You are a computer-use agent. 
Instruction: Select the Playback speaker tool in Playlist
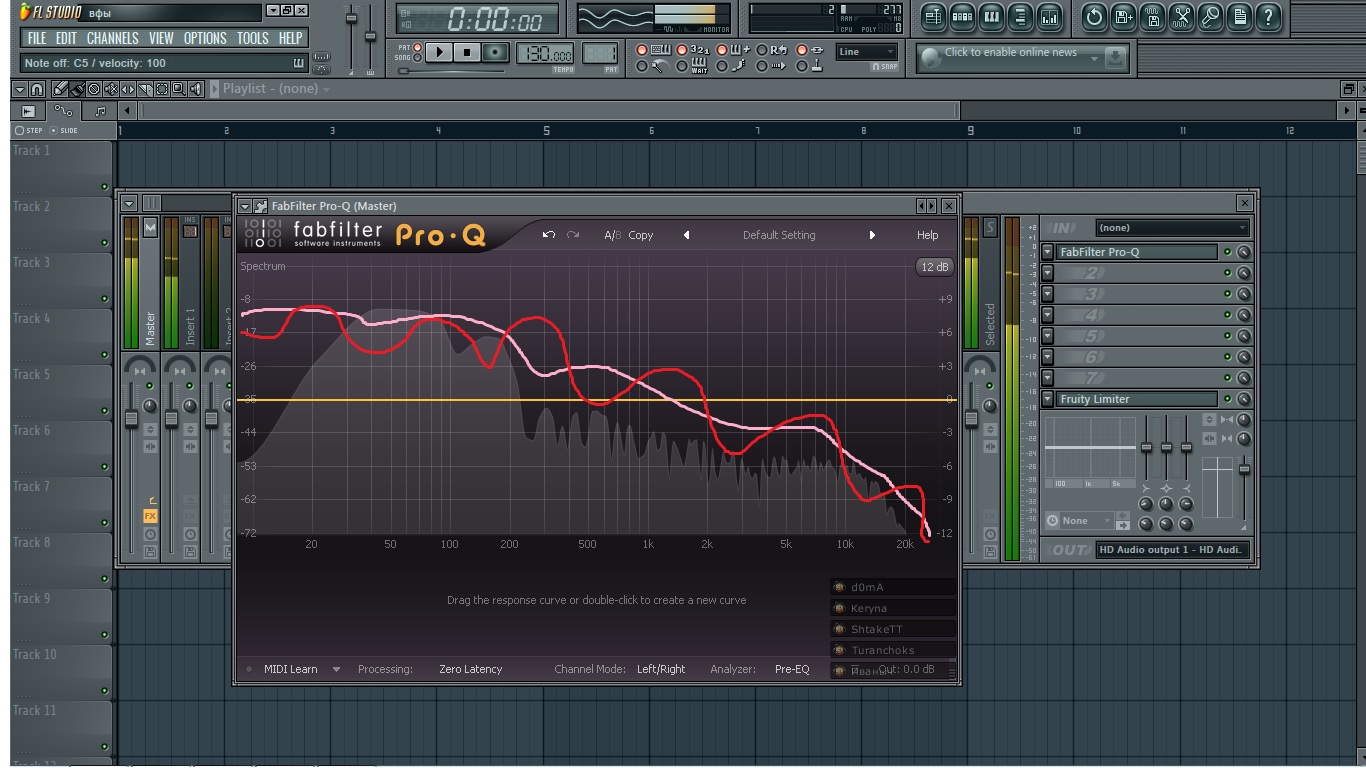[196, 89]
